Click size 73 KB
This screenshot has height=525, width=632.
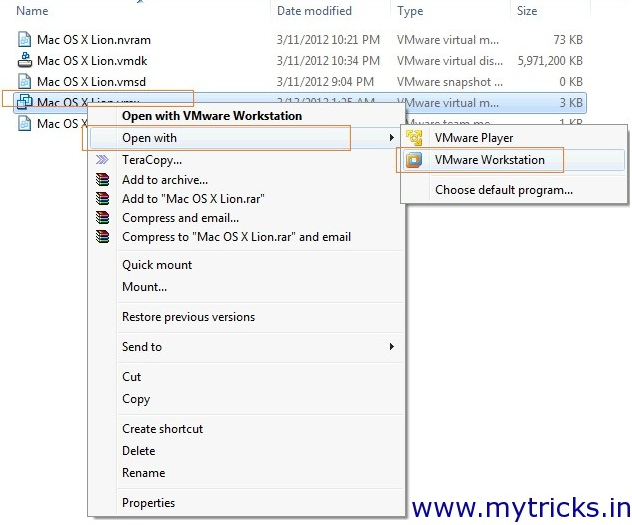[x=568, y=40]
